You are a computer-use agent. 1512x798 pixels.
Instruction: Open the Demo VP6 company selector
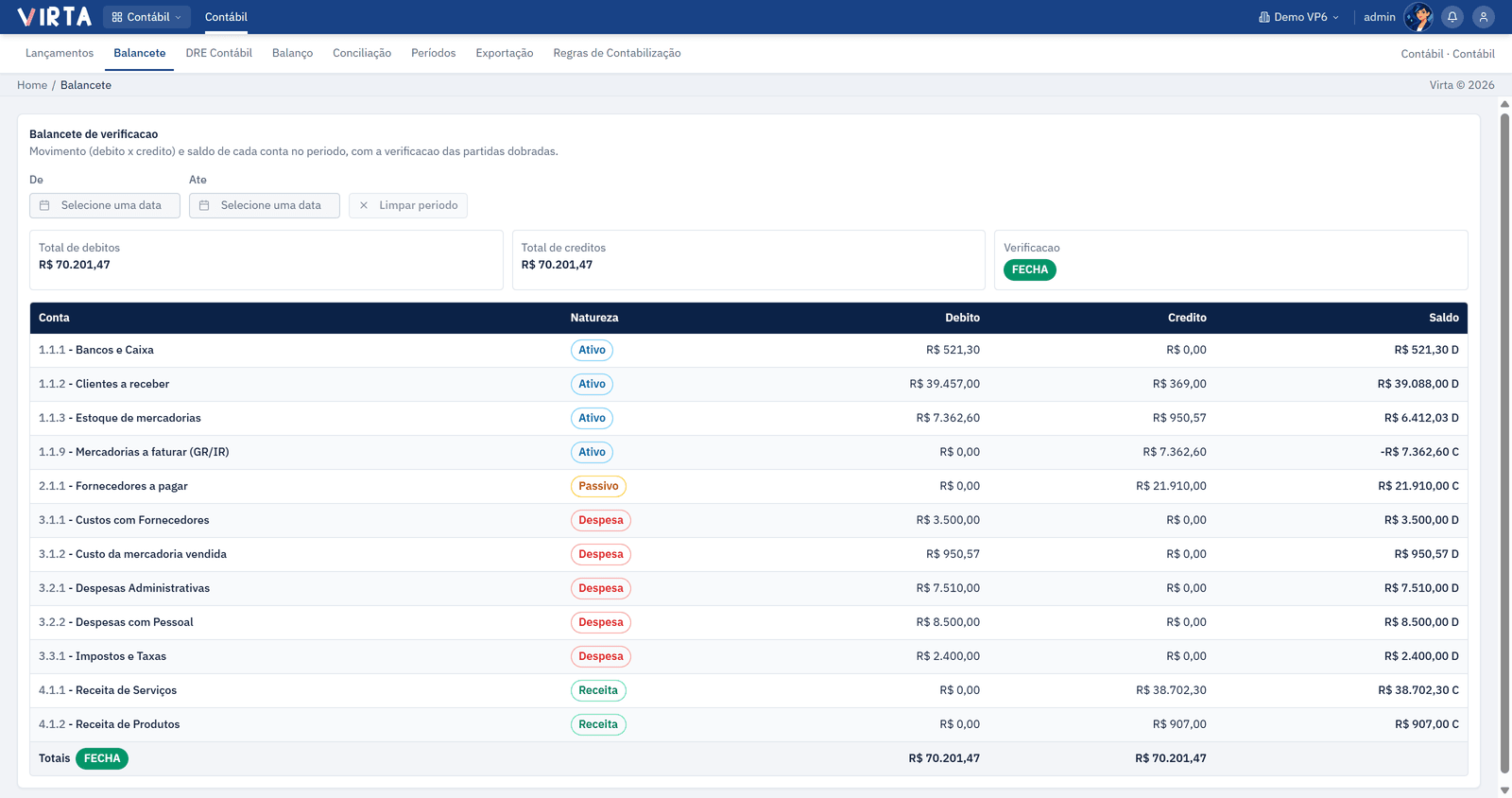point(1299,17)
